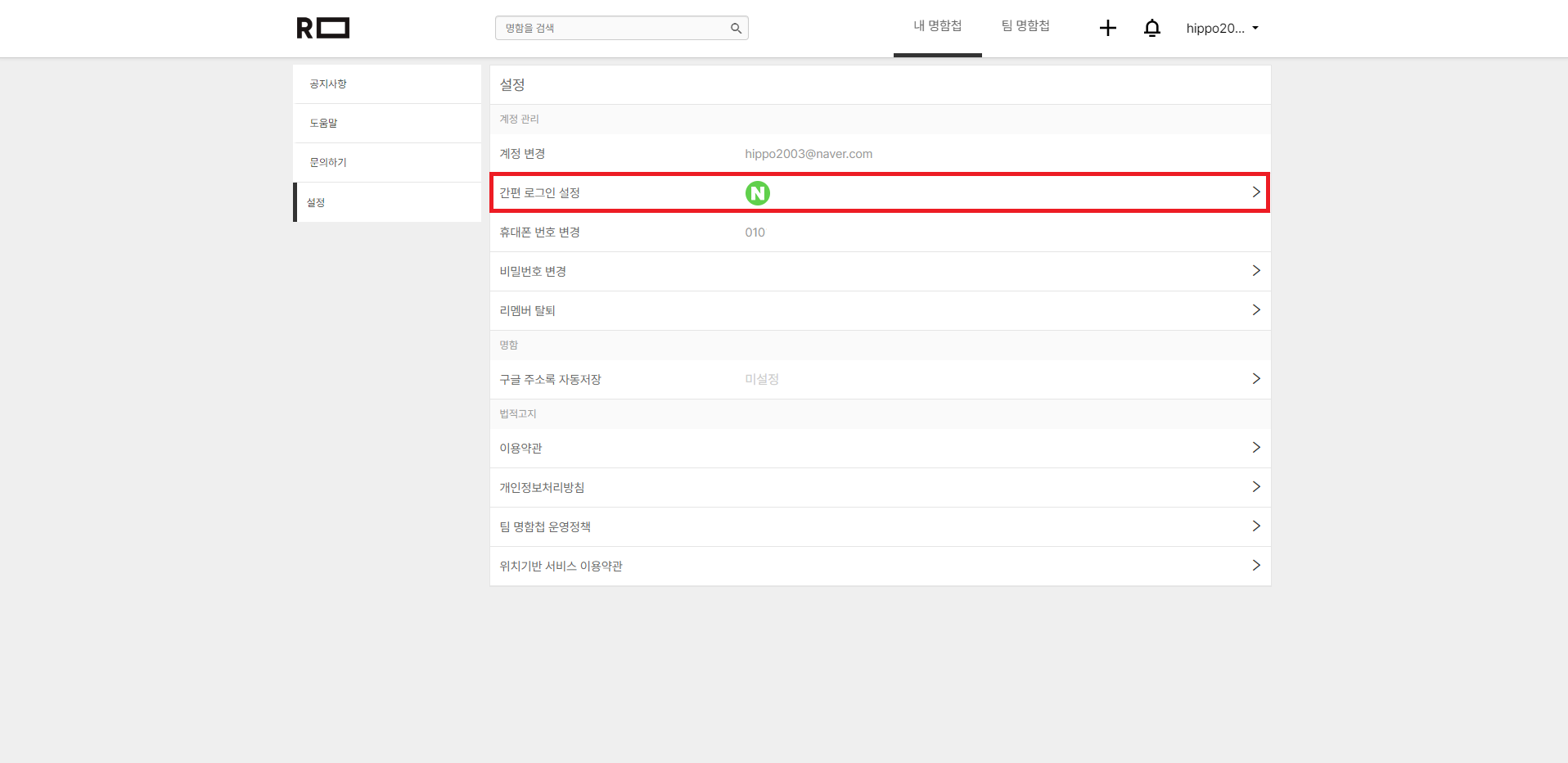Open 문의하기 in the sidebar
1568x763 pixels.
[x=387, y=163]
